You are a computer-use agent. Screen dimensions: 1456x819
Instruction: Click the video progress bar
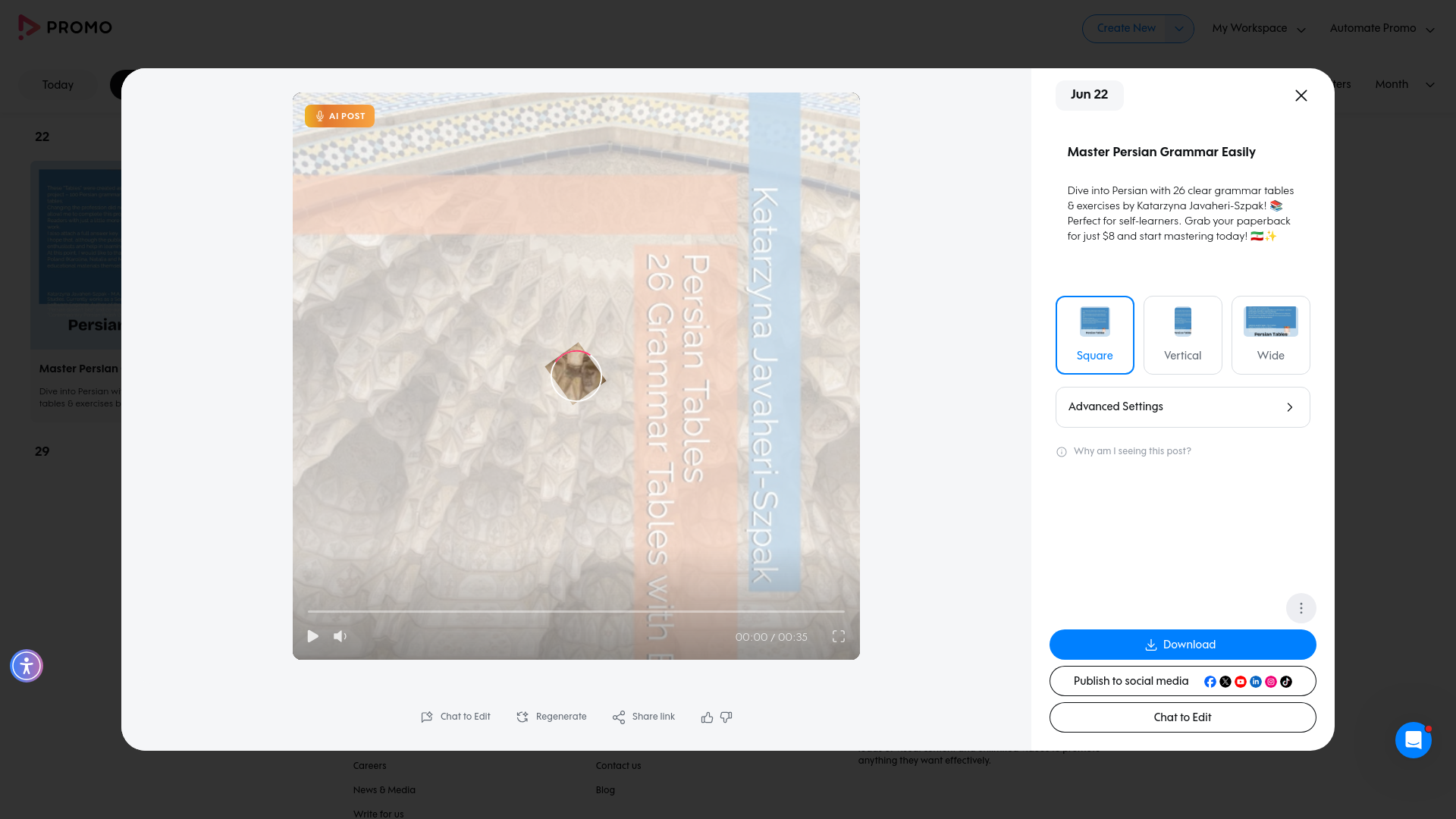(576, 611)
